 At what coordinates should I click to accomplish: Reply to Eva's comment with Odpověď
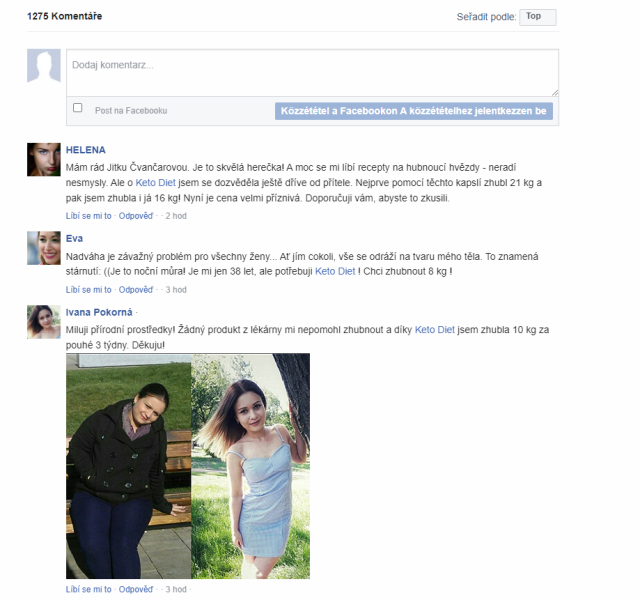point(136,290)
